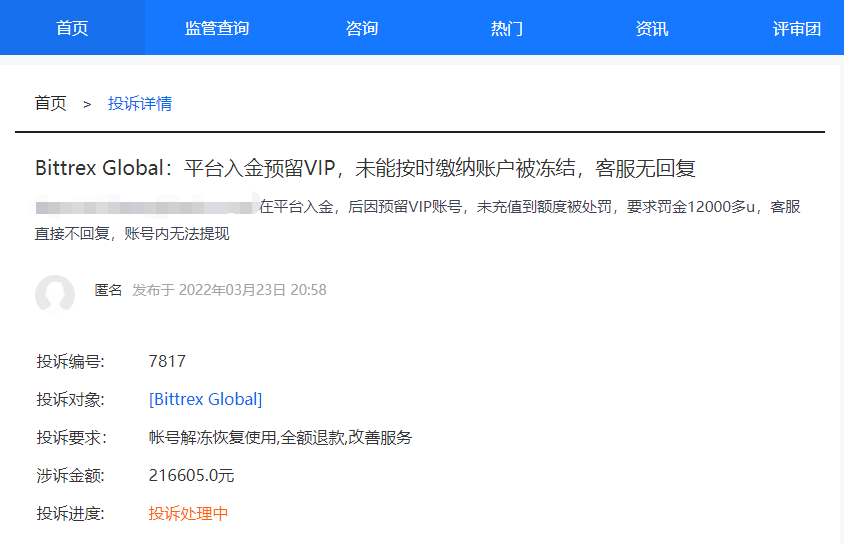
Task: Click the 投诉对象 label
Action: (x=70, y=400)
